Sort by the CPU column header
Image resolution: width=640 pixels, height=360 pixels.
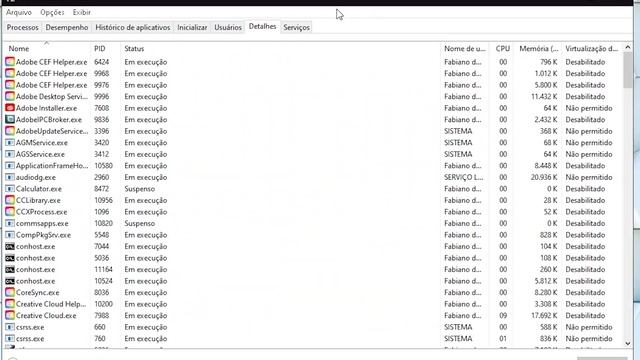(502, 49)
